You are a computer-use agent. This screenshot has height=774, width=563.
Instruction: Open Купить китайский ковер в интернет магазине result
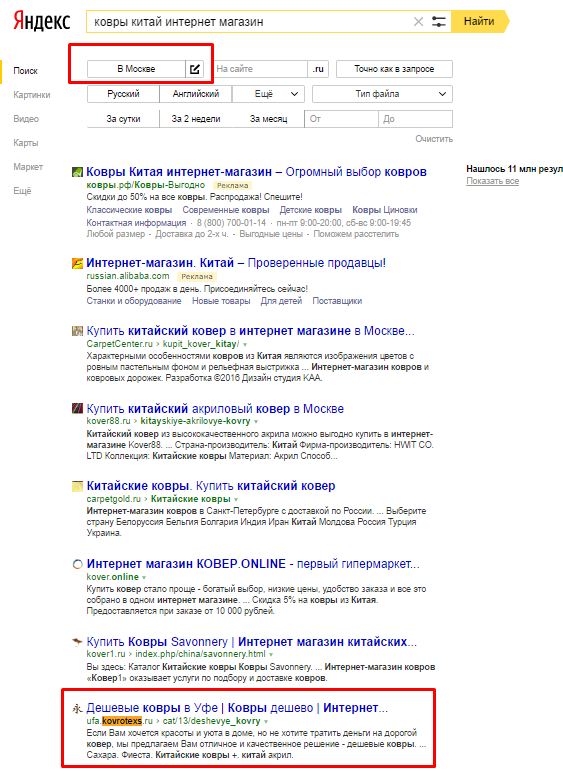click(250, 331)
